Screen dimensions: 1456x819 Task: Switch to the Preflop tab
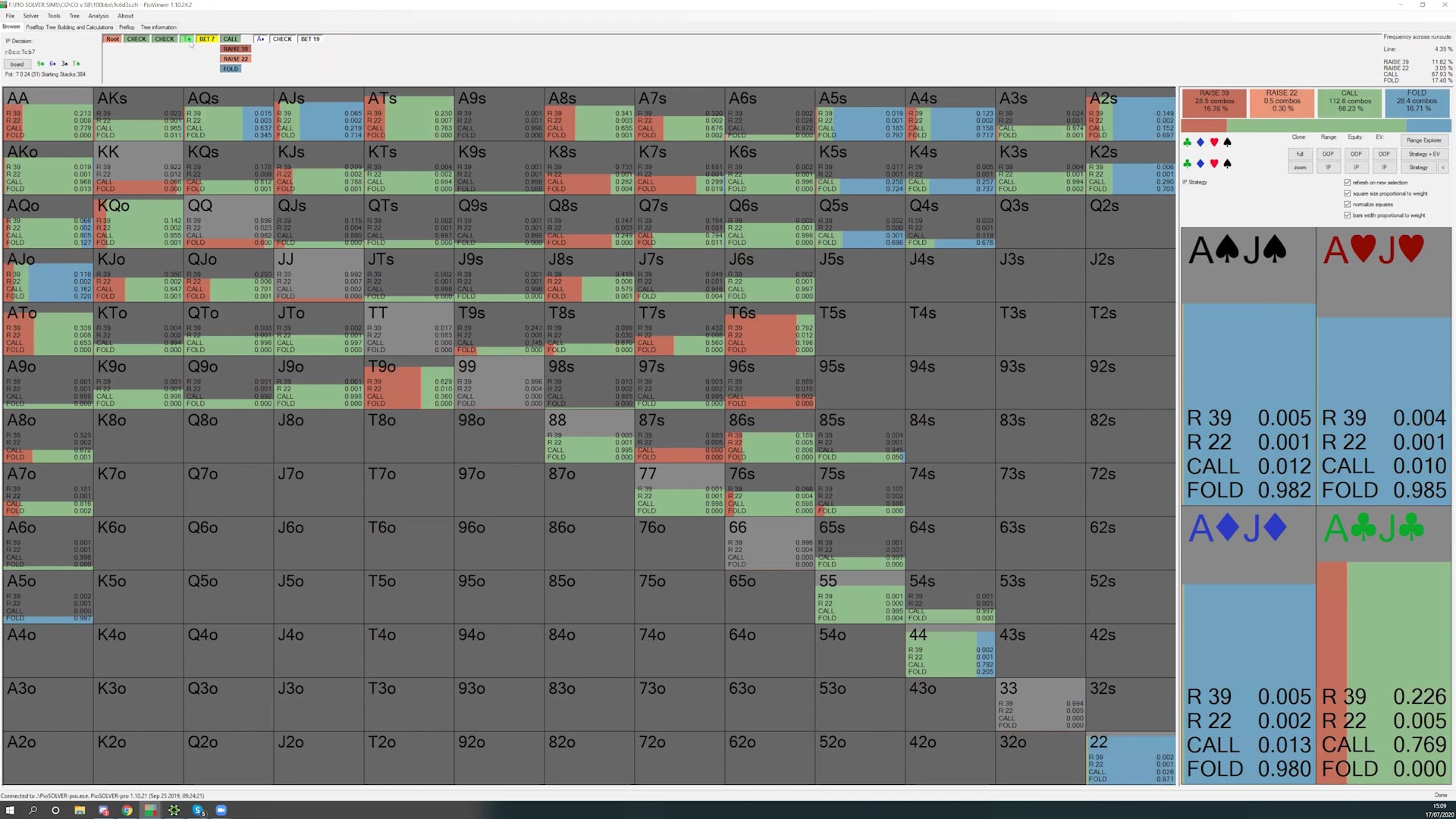click(x=127, y=27)
